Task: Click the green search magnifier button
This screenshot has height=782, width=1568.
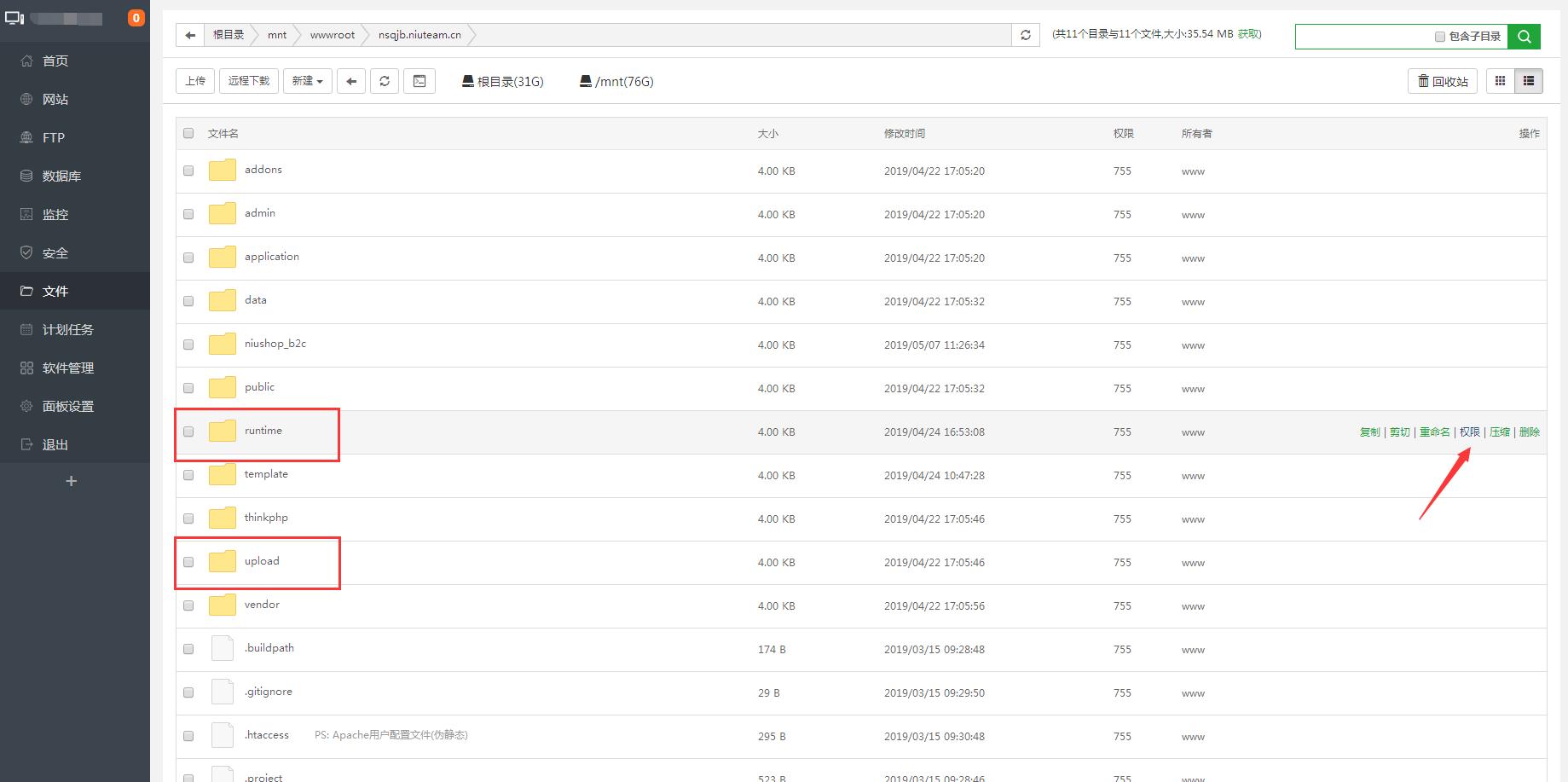Action: 1524,37
